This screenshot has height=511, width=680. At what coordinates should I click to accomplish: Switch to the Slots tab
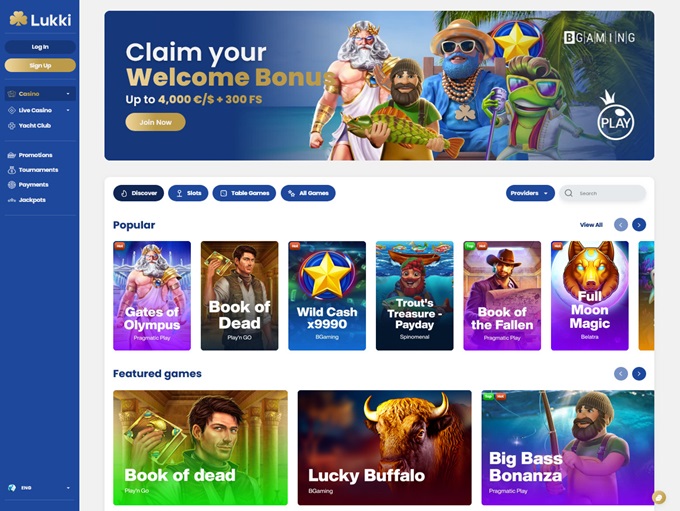[x=188, y=193]
